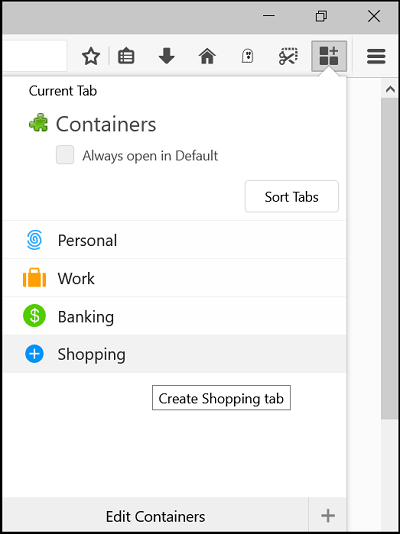Click the bookmark star icon
Image resolution: width=400 pixels, height=534 pixels.
91,57
